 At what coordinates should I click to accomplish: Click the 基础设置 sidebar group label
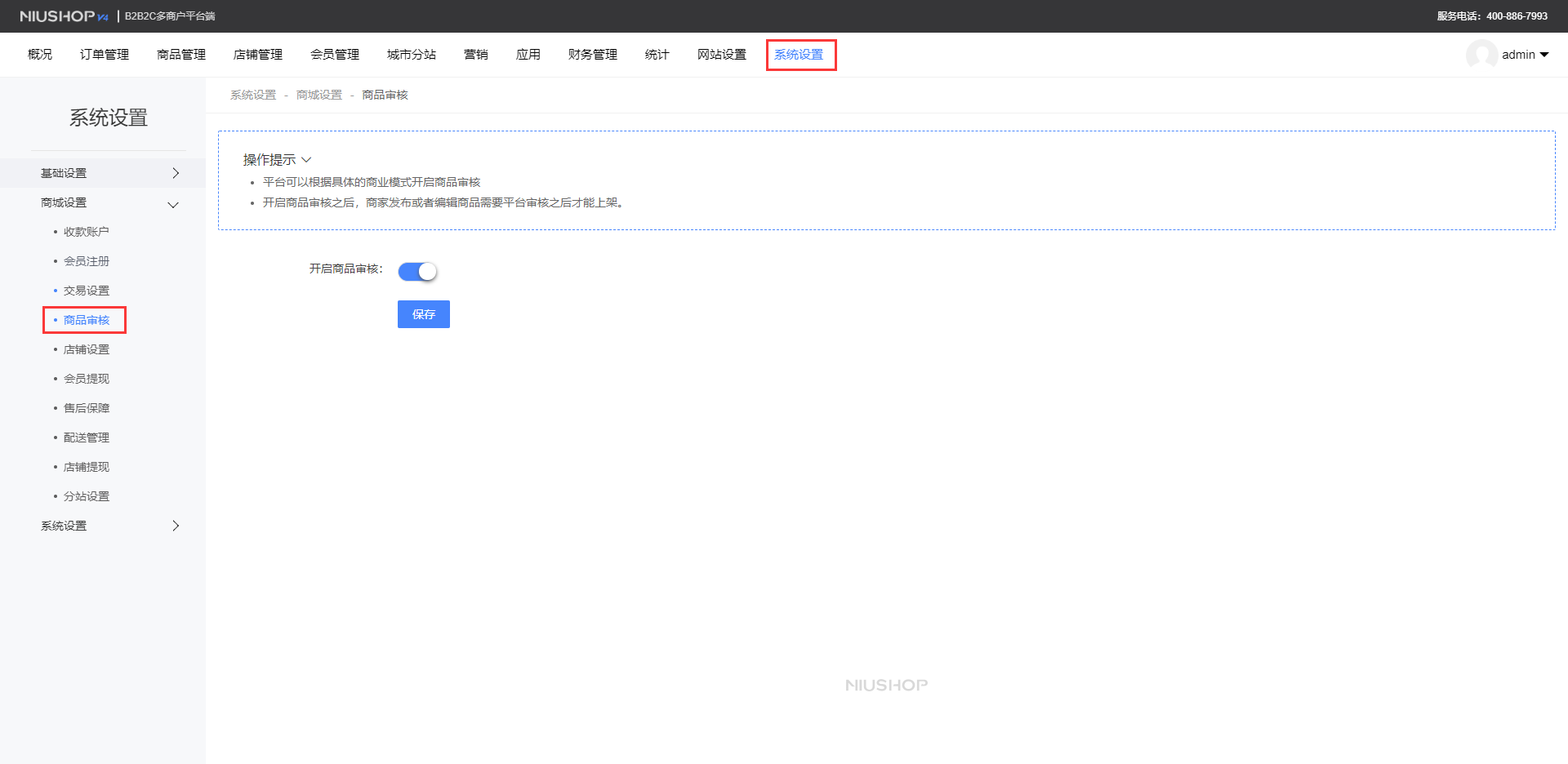[x=64, y=173]
